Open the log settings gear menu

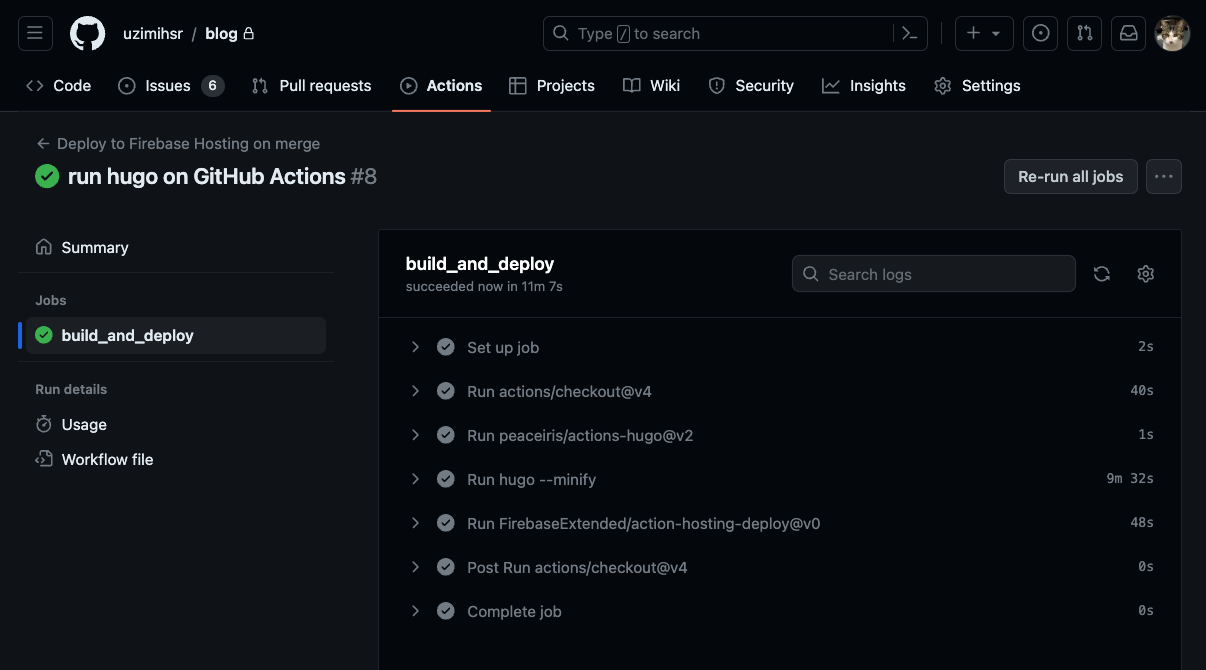[1146, 274]
